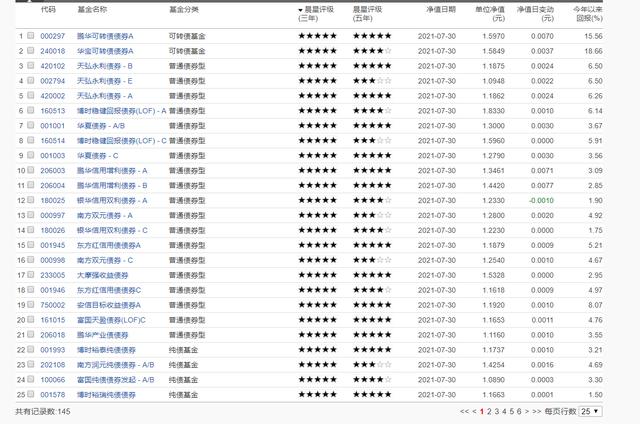Sort by the 净值日变动(元) column header

[x=535, y=14]
